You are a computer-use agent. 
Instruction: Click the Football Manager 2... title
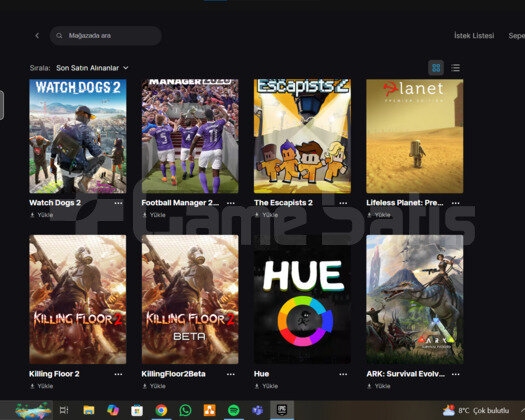[x=180, y=203]
